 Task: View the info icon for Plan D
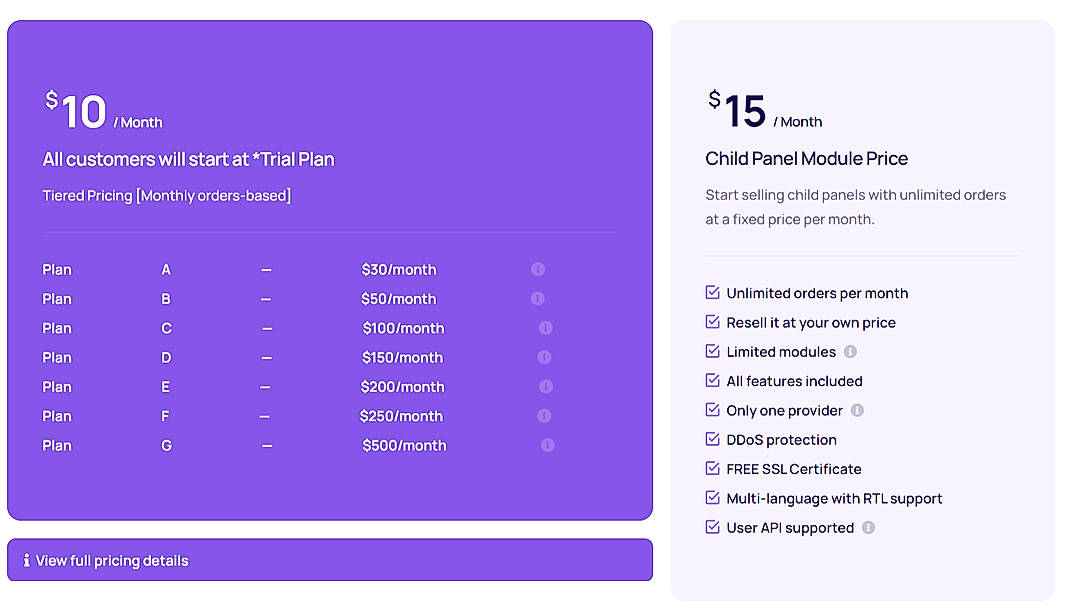point(544,356)
